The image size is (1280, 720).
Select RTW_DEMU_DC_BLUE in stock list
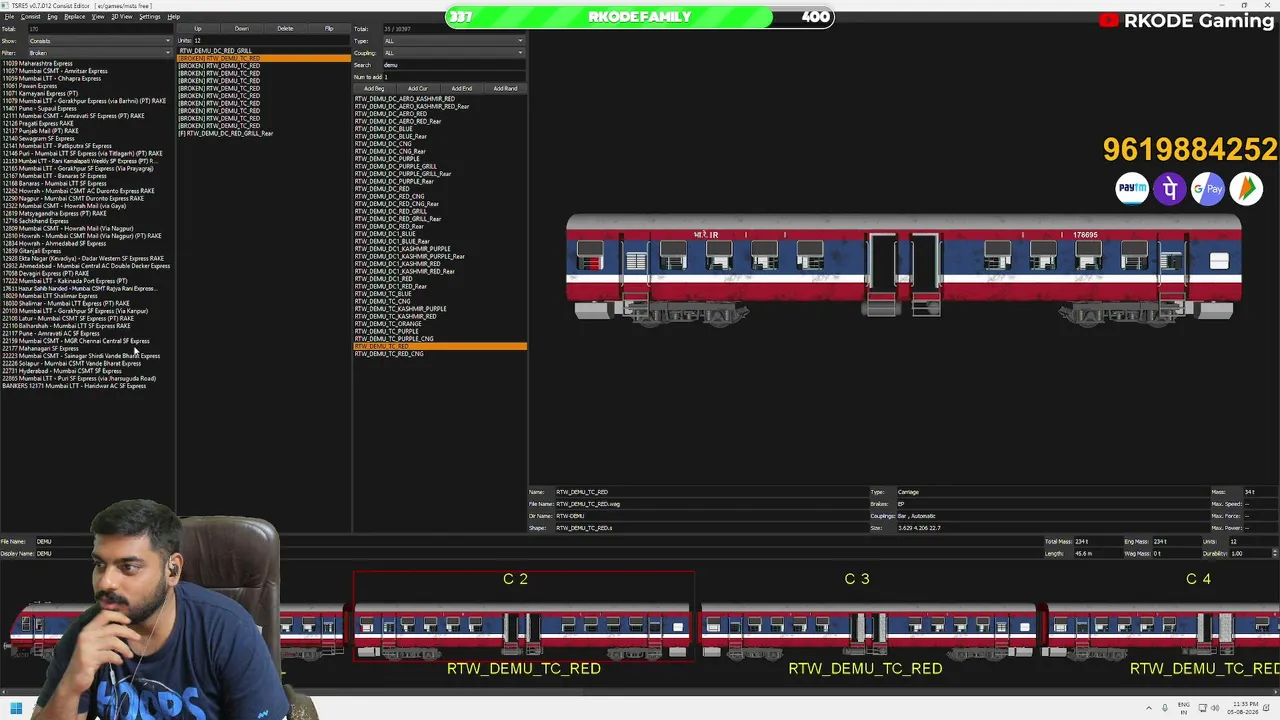point(384,129)
